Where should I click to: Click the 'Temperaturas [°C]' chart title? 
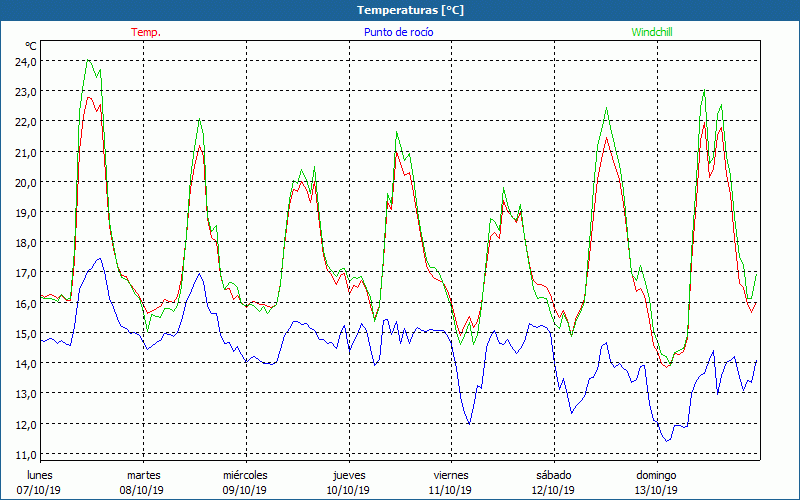pos(410,10)
